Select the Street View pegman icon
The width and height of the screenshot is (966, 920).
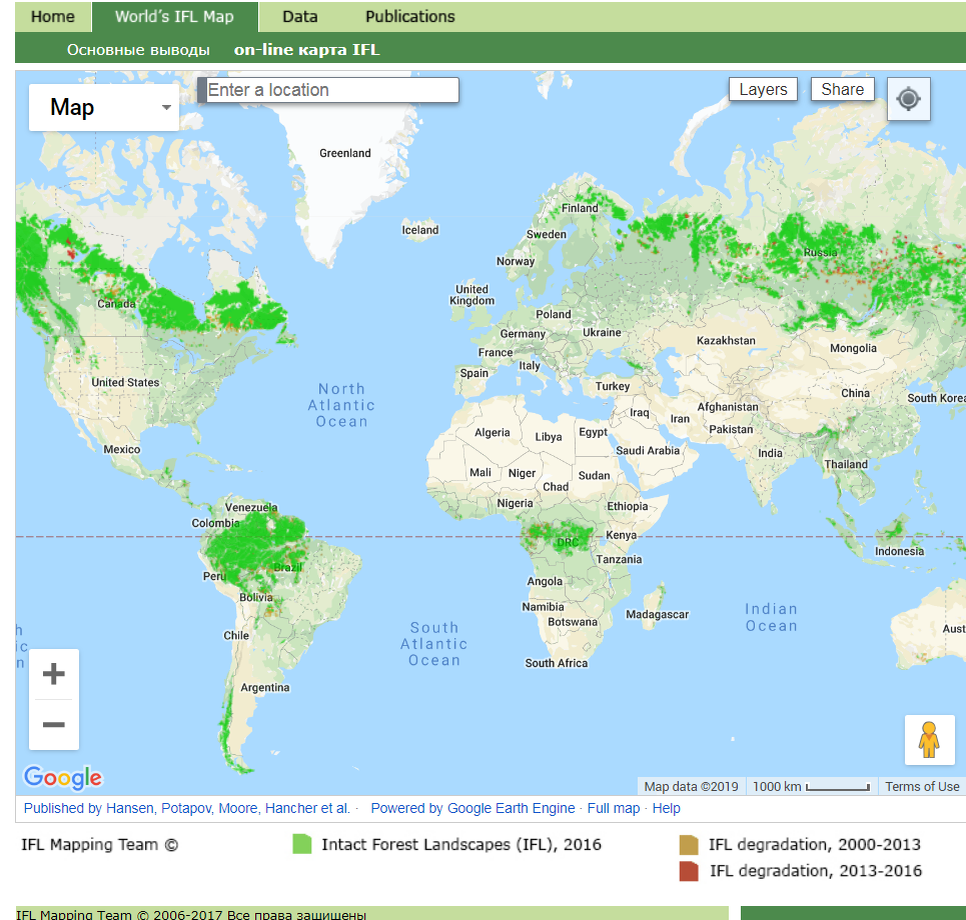(x=929, y=739)
